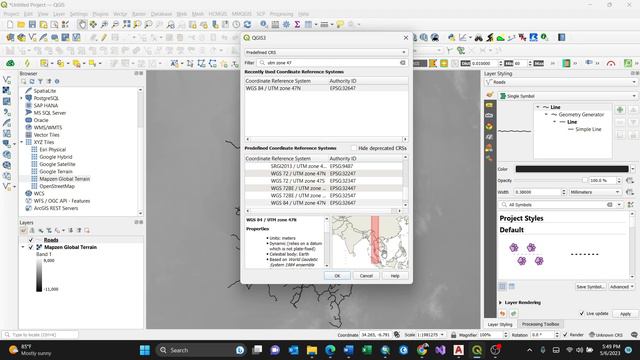Viewport: 640px width, 360px height.
Task: Click the Toggle Editing pencil icon
Action: 104,38
